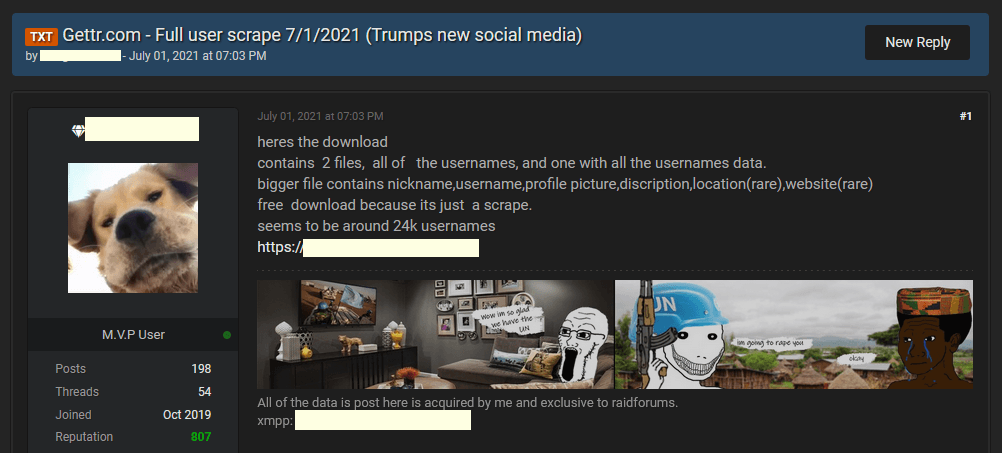Click the 198 posts count

pos(201,369)
